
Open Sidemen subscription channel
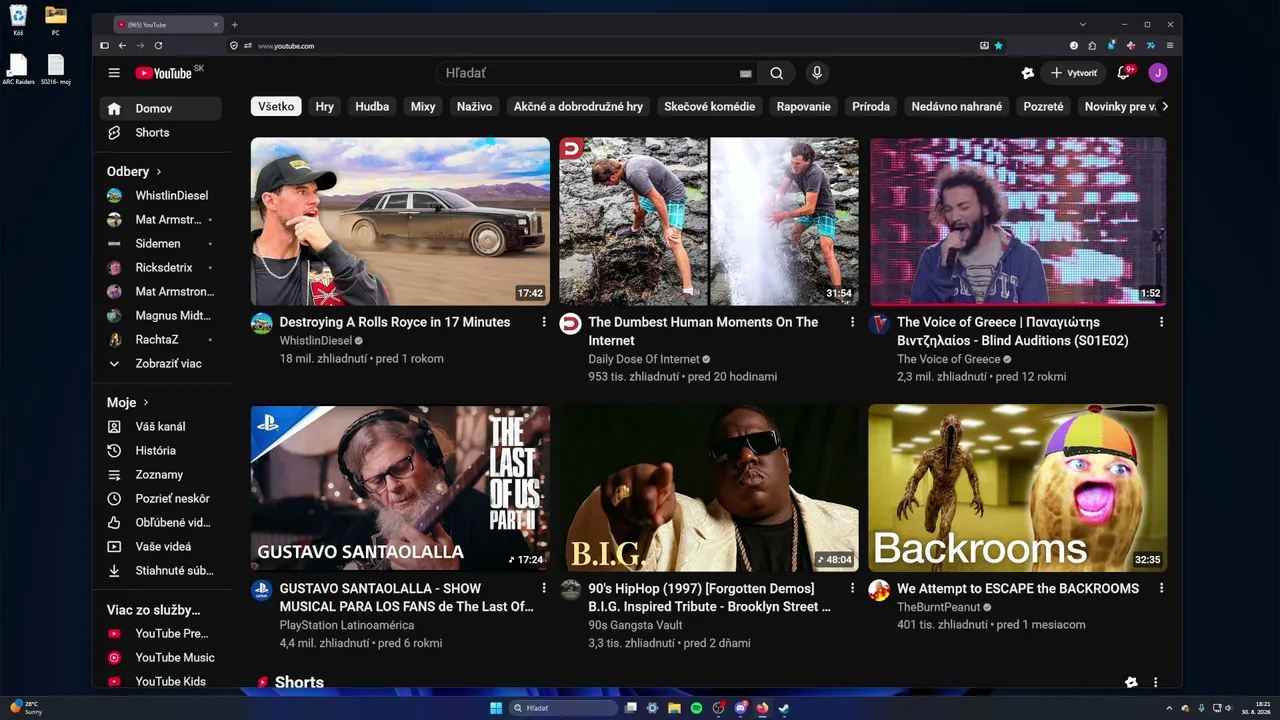pyautogui.click(x=160, y=243)
